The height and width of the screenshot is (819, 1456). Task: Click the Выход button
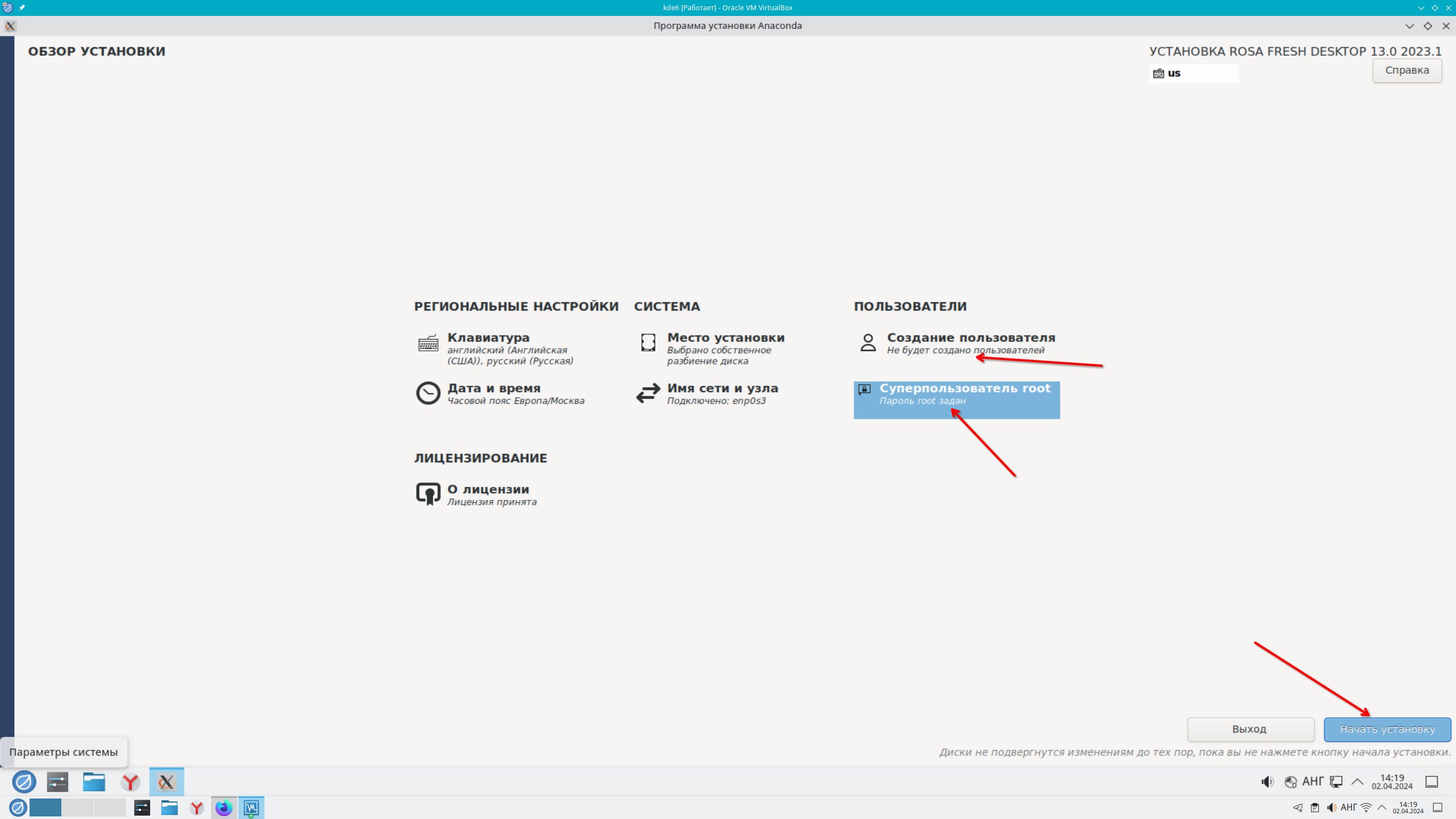[1250, 729]
